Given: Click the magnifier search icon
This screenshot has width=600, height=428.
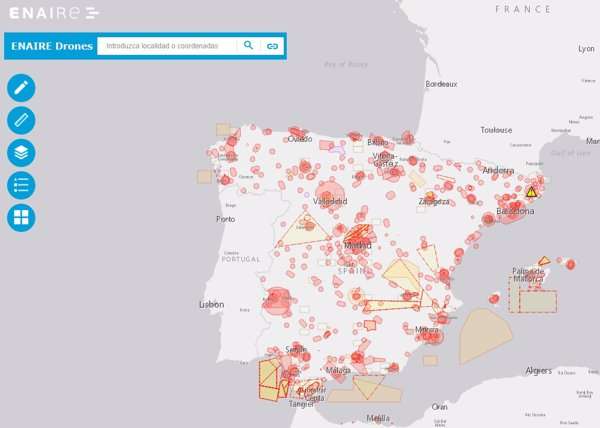Looking at the screenshot, I should (x=249, y=46).
